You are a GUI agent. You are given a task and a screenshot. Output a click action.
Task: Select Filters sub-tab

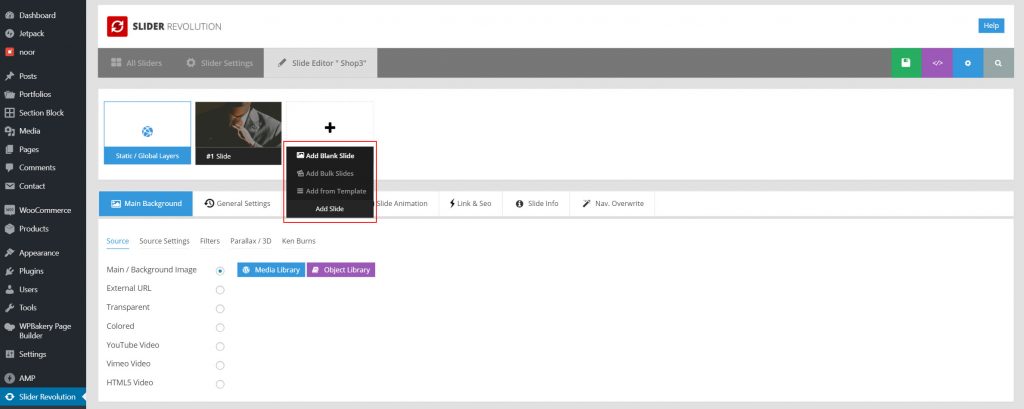pos(210,241)
